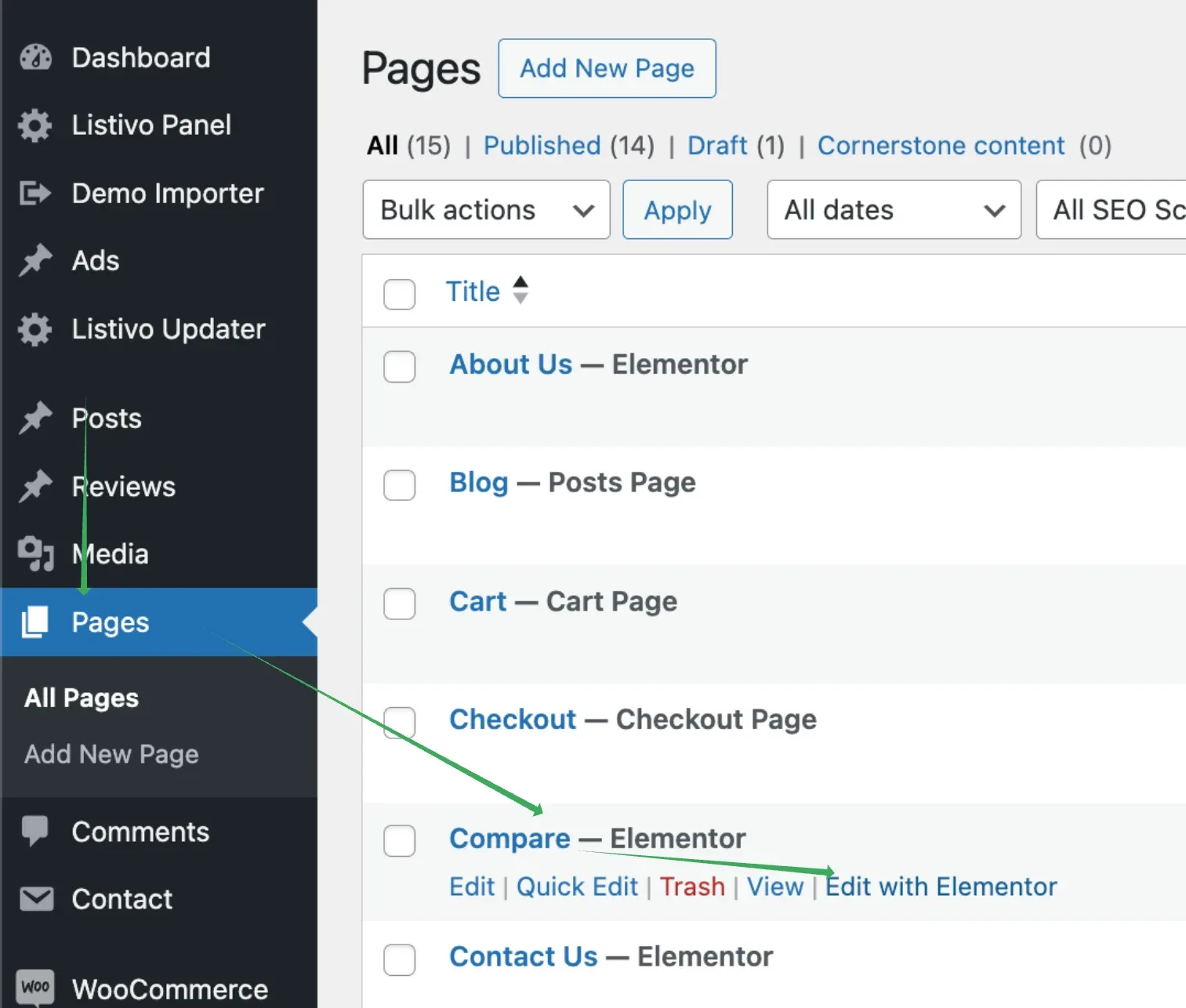Open the WooCommerce menu label

pyautogui.click(x=170, y=989)
